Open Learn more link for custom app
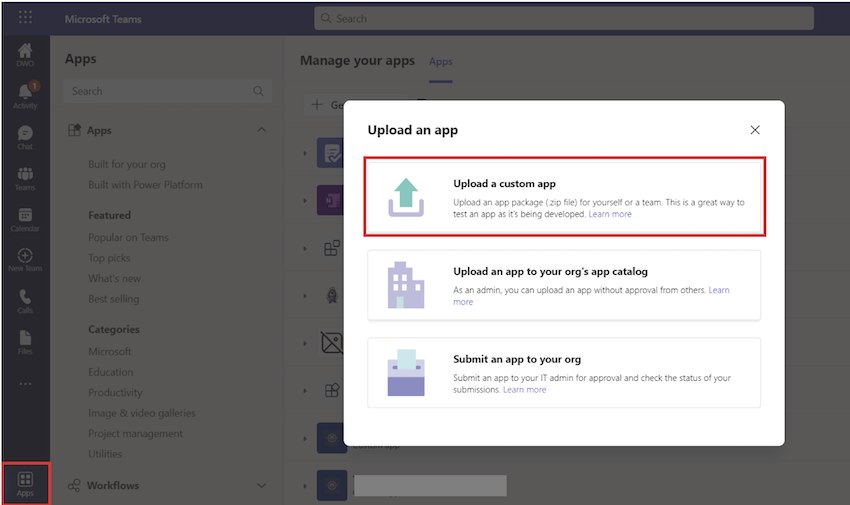 pyautogui.click(x=610, y=214)
